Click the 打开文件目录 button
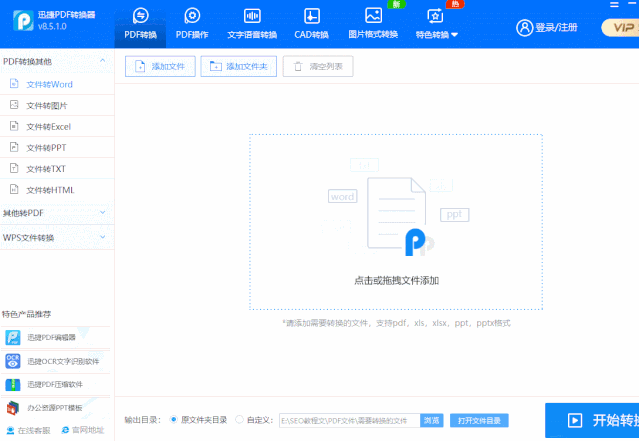 [x=479, y=421]
